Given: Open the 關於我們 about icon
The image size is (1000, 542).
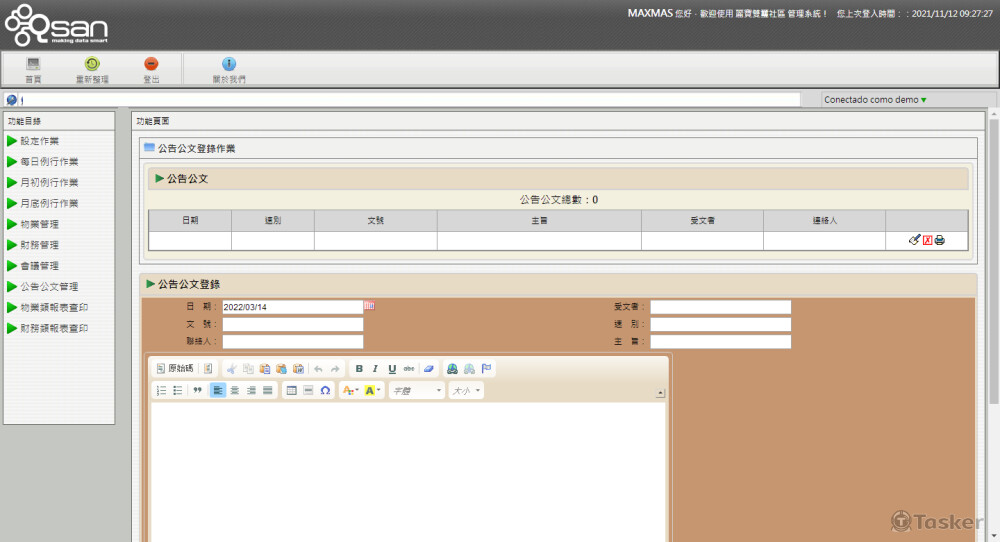Looking at the screenshot, I should [228, 64].
